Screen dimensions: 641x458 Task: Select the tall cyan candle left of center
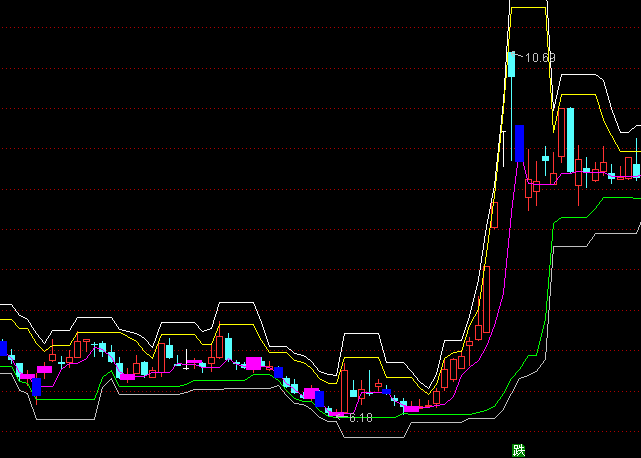tap(228, 348)
